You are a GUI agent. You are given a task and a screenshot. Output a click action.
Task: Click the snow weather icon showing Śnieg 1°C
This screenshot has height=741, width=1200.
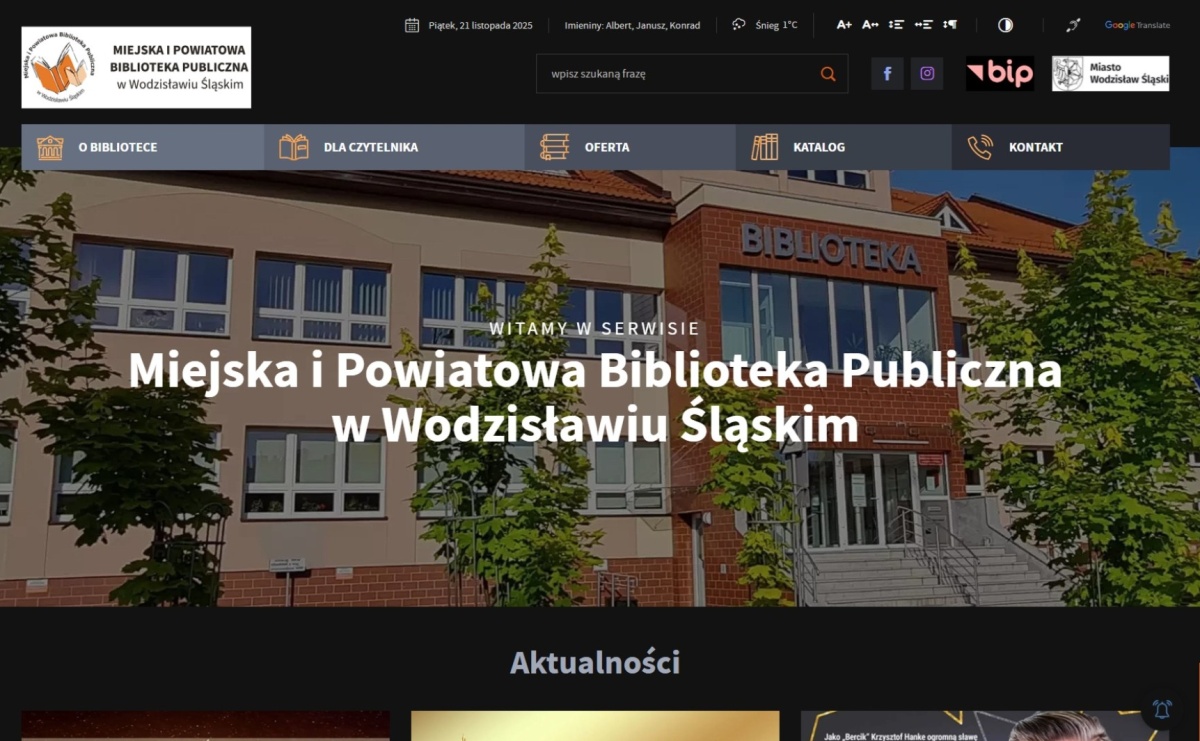(741, 25)
